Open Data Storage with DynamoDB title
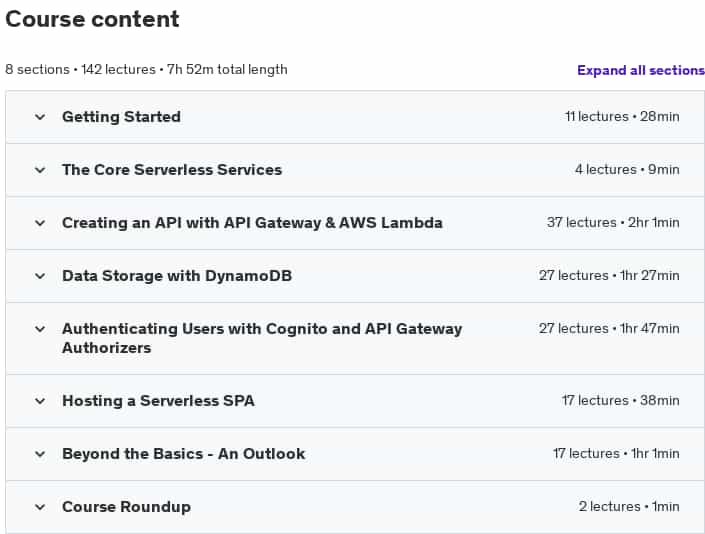This screenshot has width=705, height=534. 177,276
